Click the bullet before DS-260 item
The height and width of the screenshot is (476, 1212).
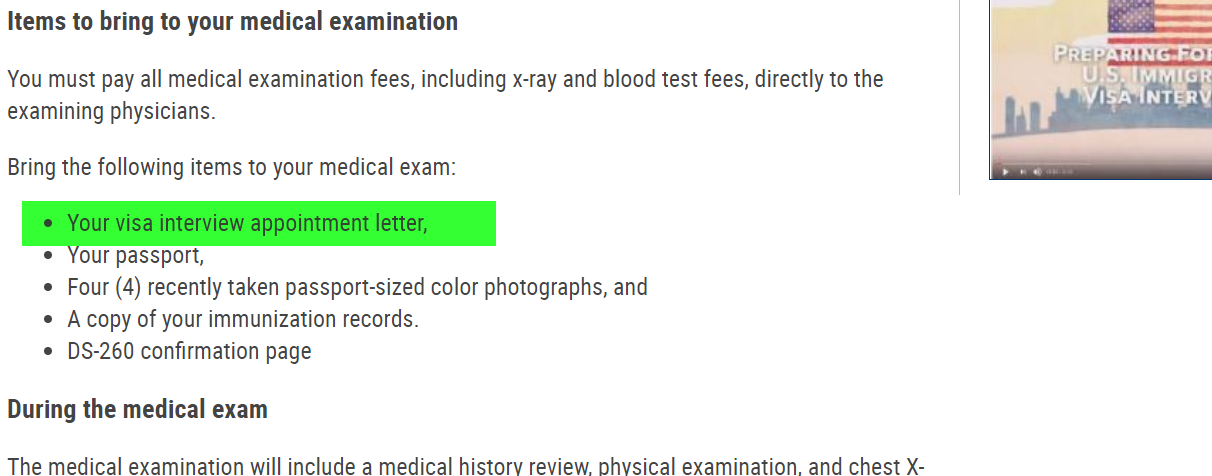(x=49, y=352)
